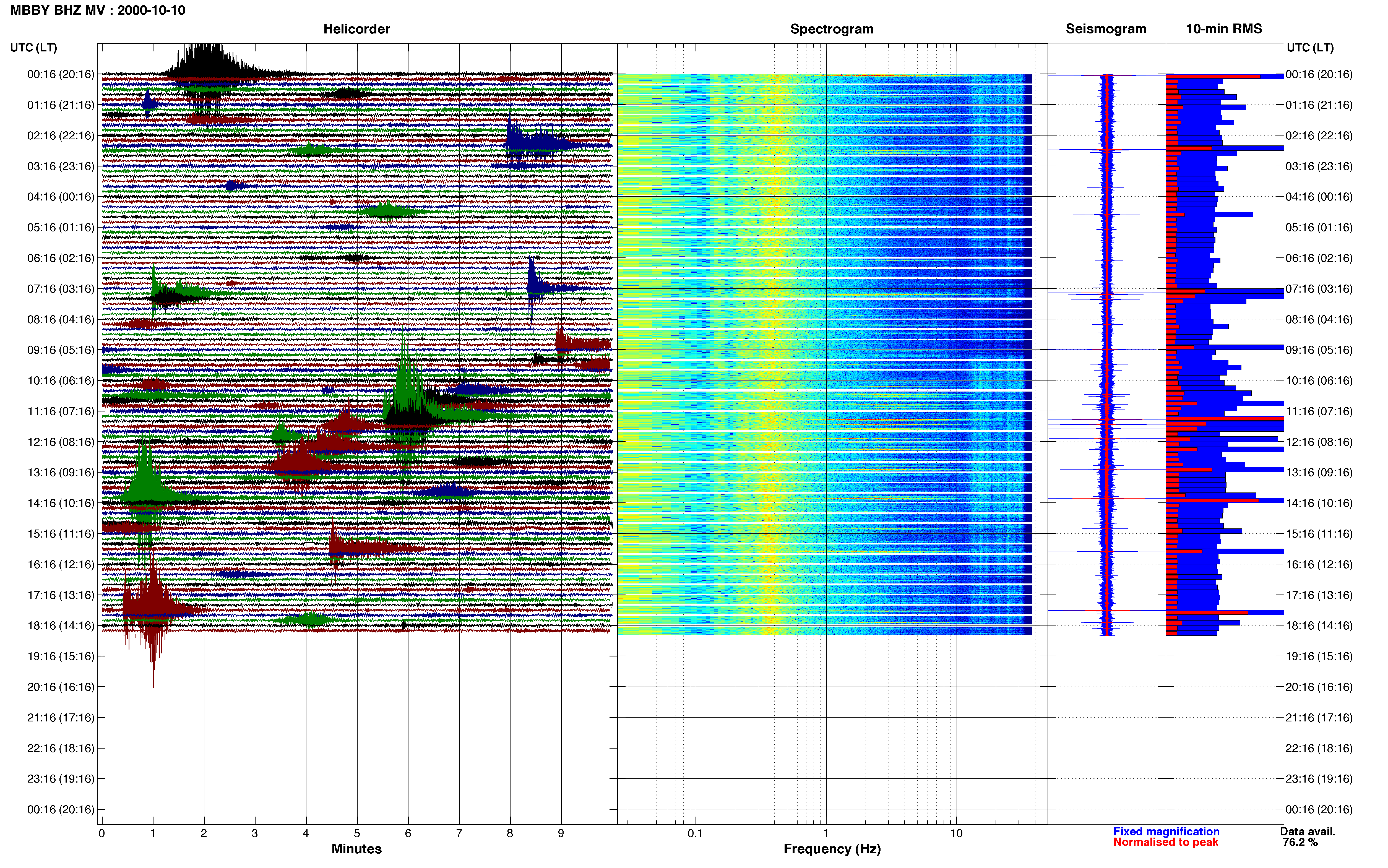Click left axis label '03:16 (23:16)'

(x=61, y=166)
